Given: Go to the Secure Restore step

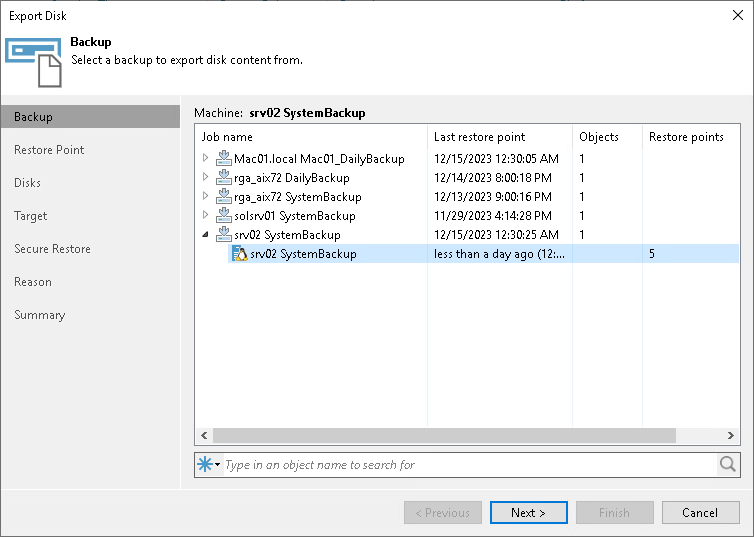Looking at the screenshot, I should 52,249.
